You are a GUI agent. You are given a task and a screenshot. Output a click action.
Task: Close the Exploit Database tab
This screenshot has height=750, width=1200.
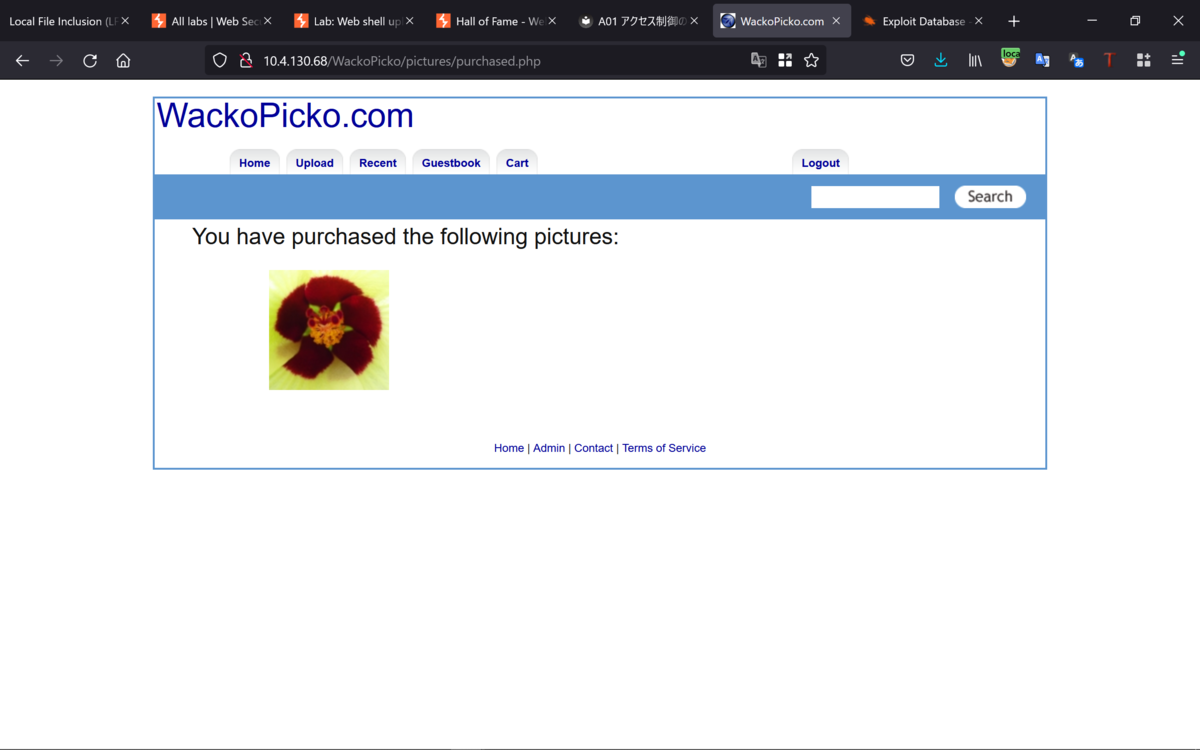click(x=978, y=21)
